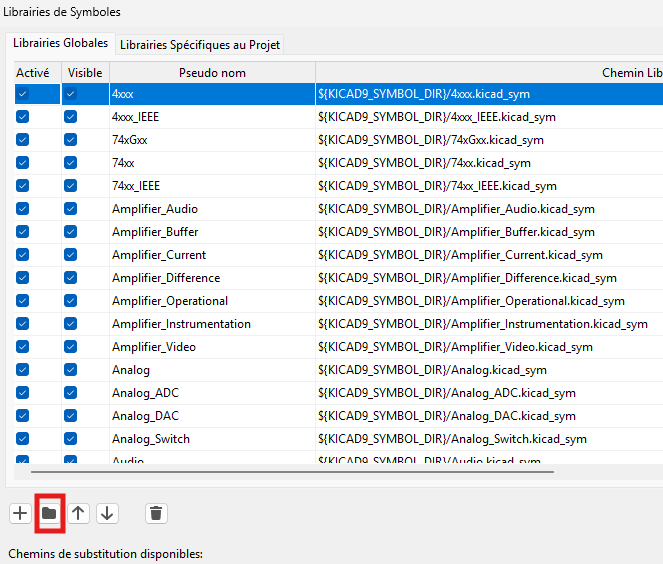Viewport: 663px width, 564px height.
Task: Toggle Activé checkbox for Analog_DAC
Action: coord(22,416)
